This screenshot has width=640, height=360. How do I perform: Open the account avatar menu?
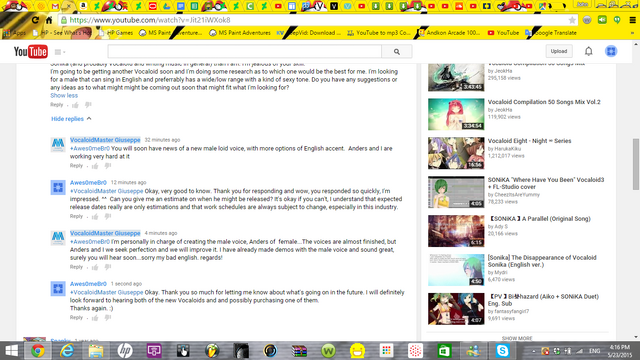[611, 51]
